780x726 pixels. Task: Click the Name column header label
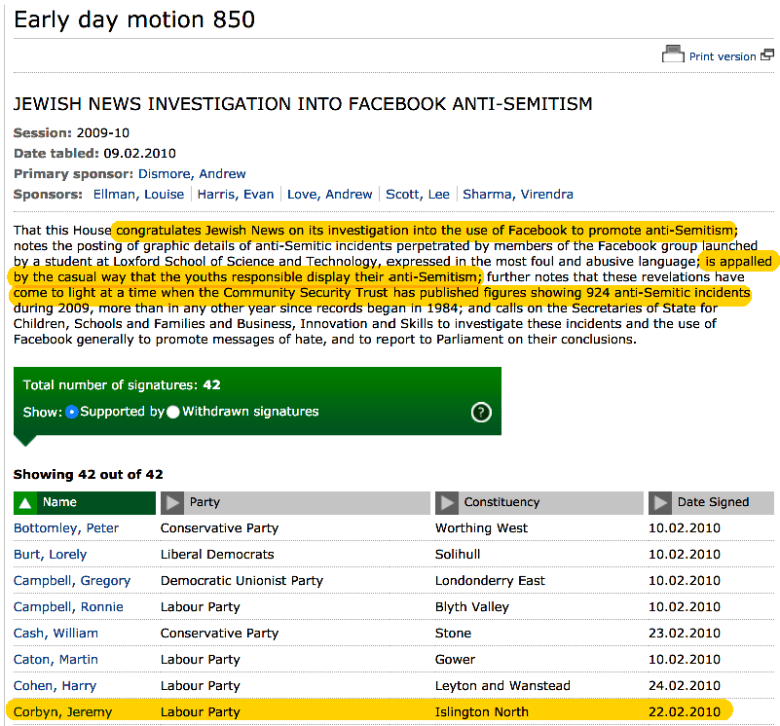[60, 502]
